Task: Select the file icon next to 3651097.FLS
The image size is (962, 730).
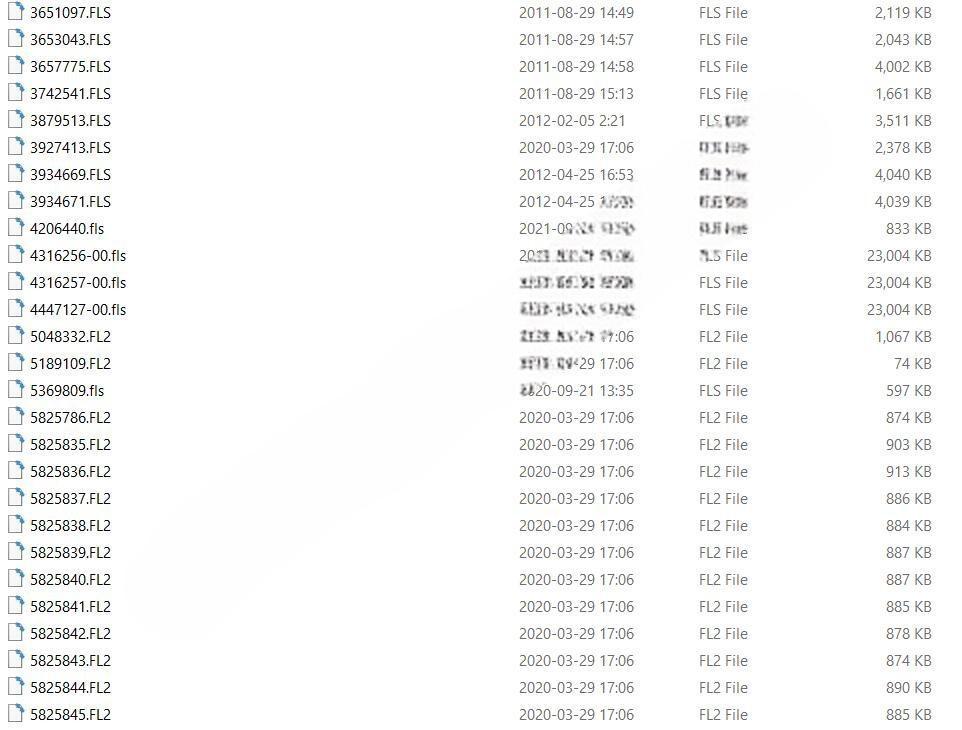Action: 15,12
